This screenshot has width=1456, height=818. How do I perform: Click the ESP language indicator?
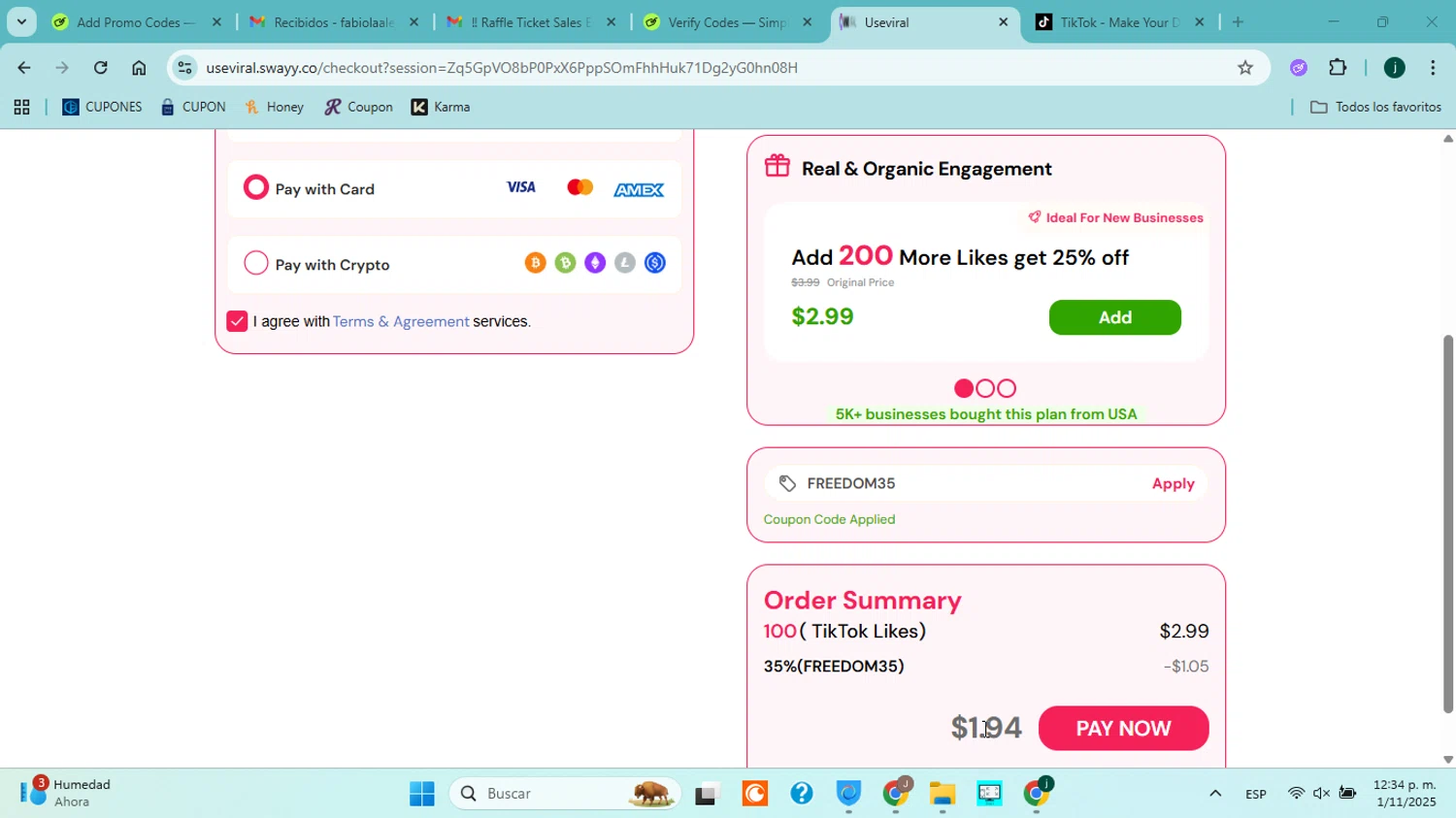pos(1255,794)
